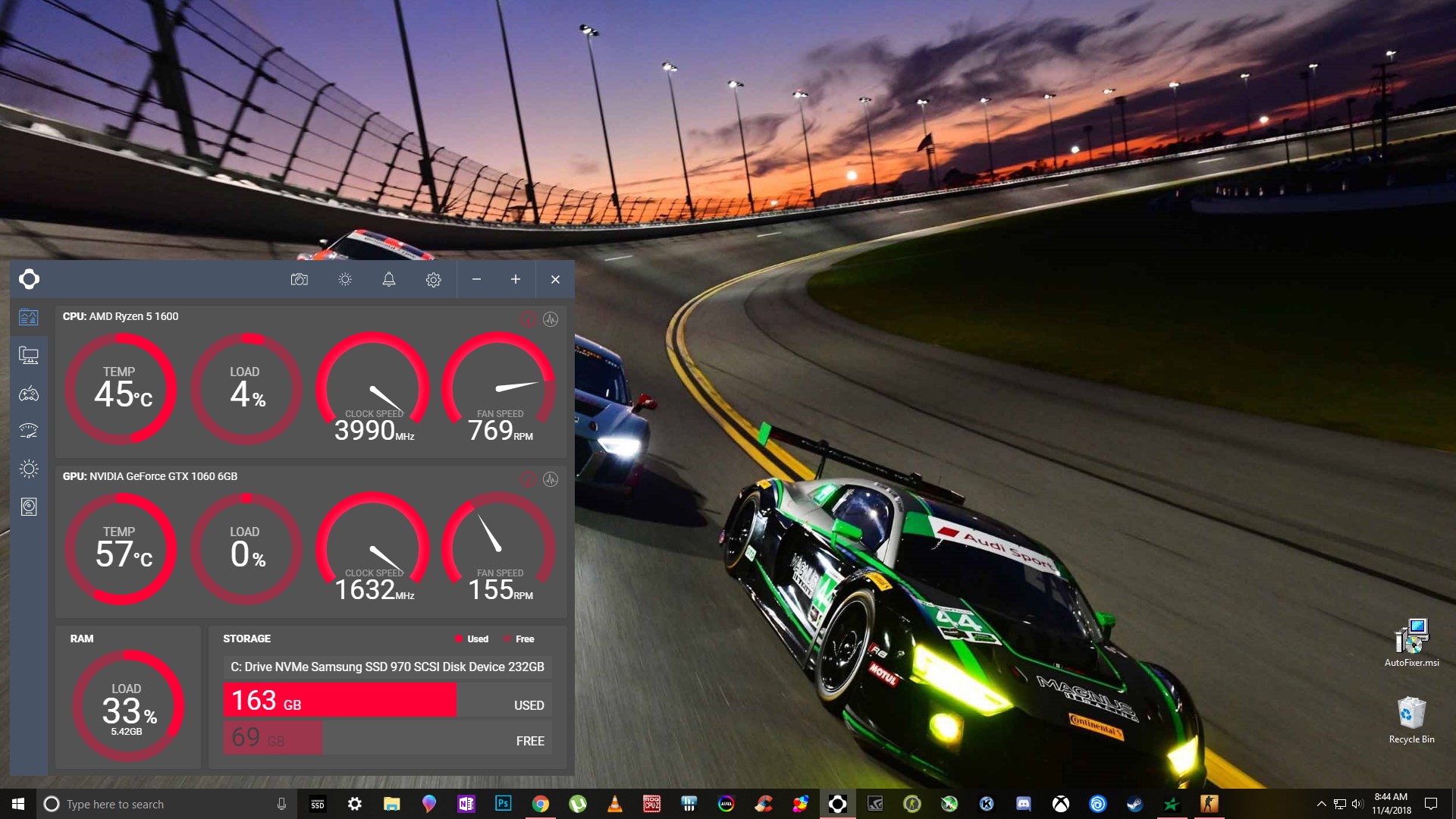This screenshot has height=819, width=1456.
Task: Collapse CAM to mini view with minus
Action: [x=476, y=280]
